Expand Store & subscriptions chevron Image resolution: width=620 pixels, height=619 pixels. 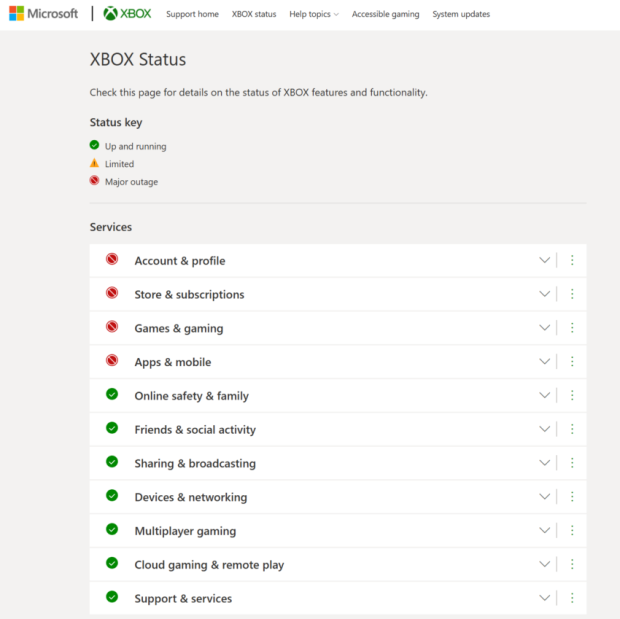pyautogui.click(x=544, y=294)
